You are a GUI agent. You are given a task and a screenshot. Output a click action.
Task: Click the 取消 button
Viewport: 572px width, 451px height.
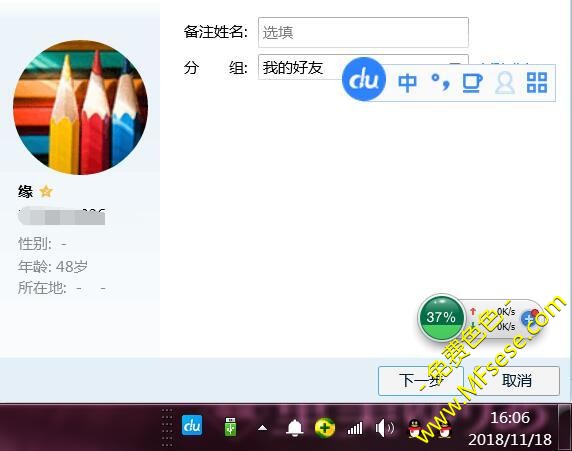(x=517, y=381)
